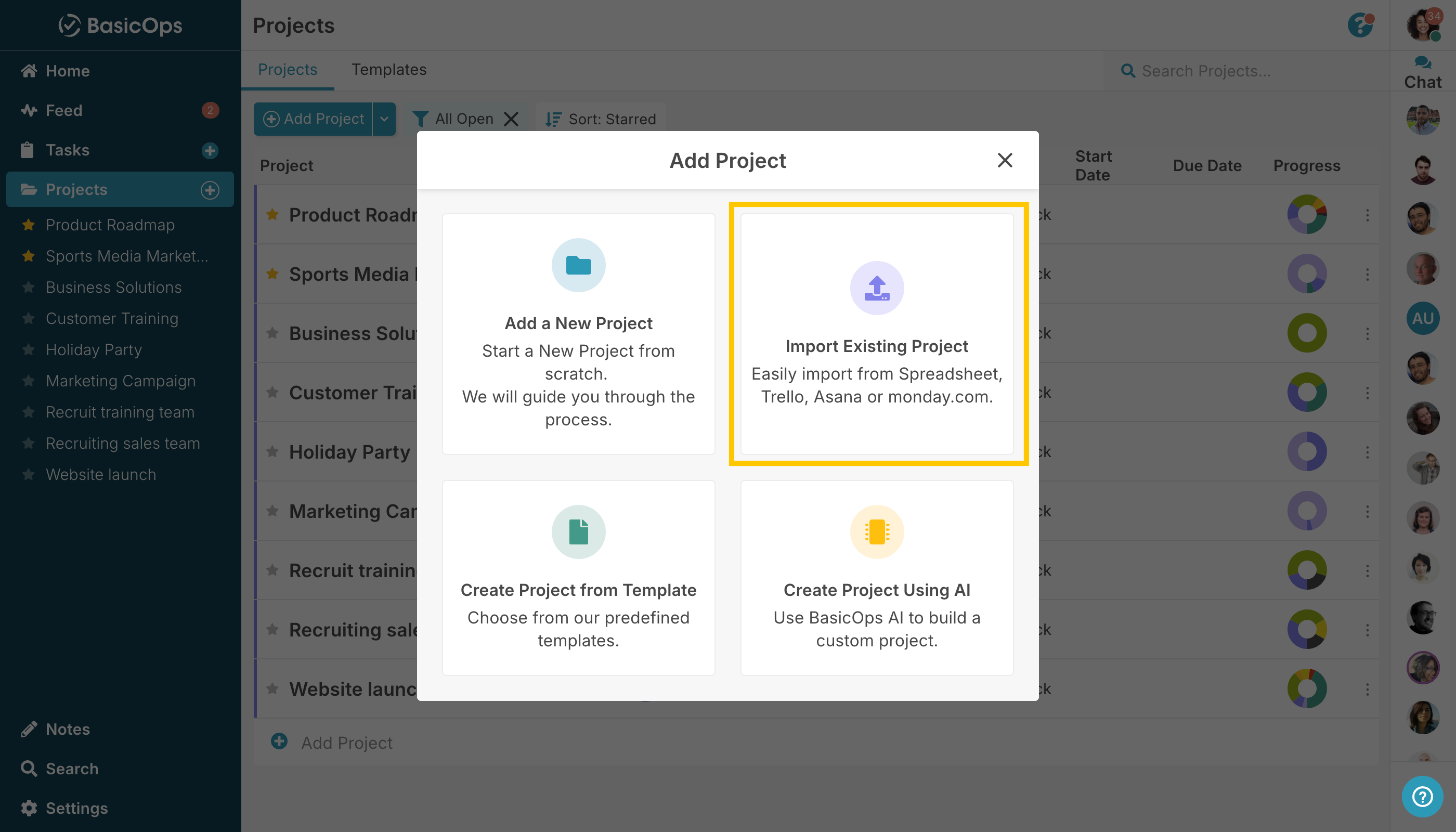
Task: Click the Create Project Using AI chip icon
Action: pyautogui.click(x=877, y=531)
